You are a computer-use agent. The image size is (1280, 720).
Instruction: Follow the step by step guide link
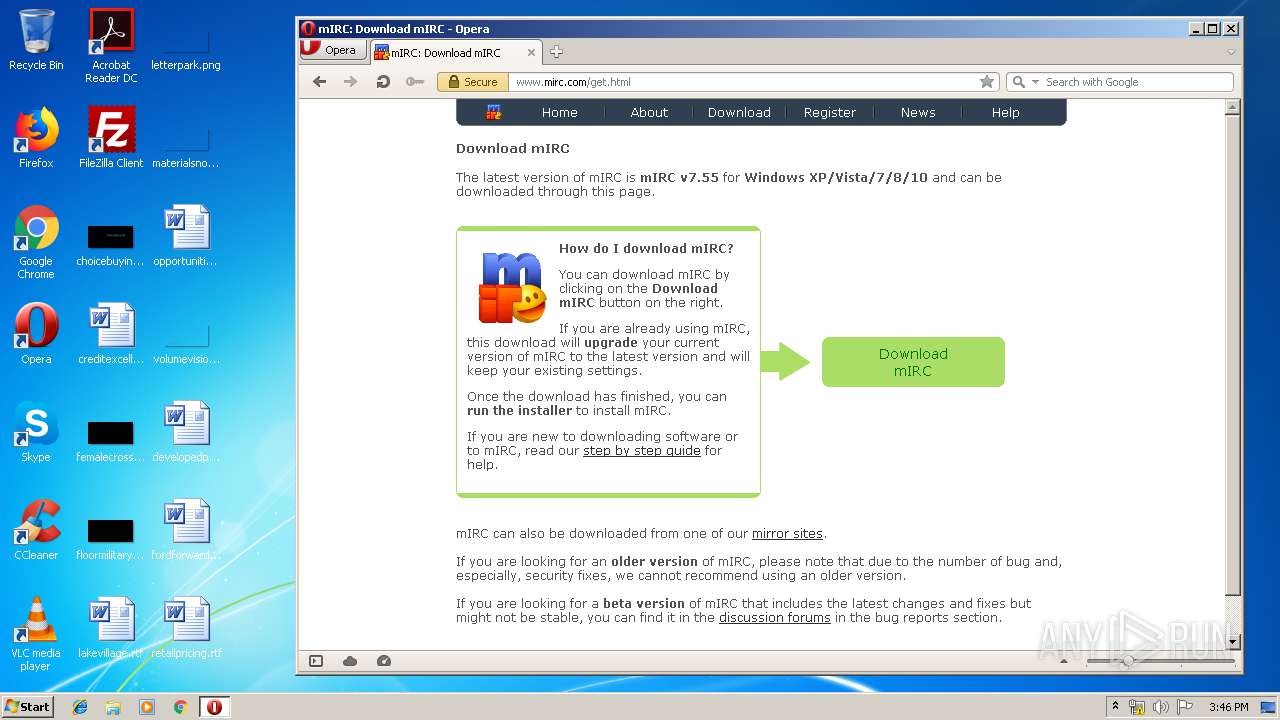[x=642, y=451]
